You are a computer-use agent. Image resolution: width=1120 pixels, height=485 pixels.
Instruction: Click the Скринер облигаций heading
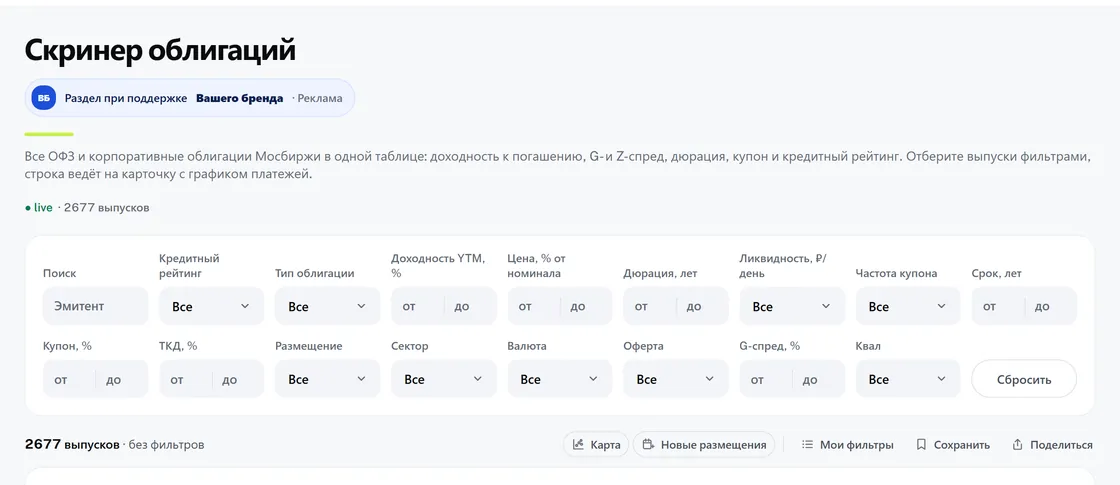[160, 50]
